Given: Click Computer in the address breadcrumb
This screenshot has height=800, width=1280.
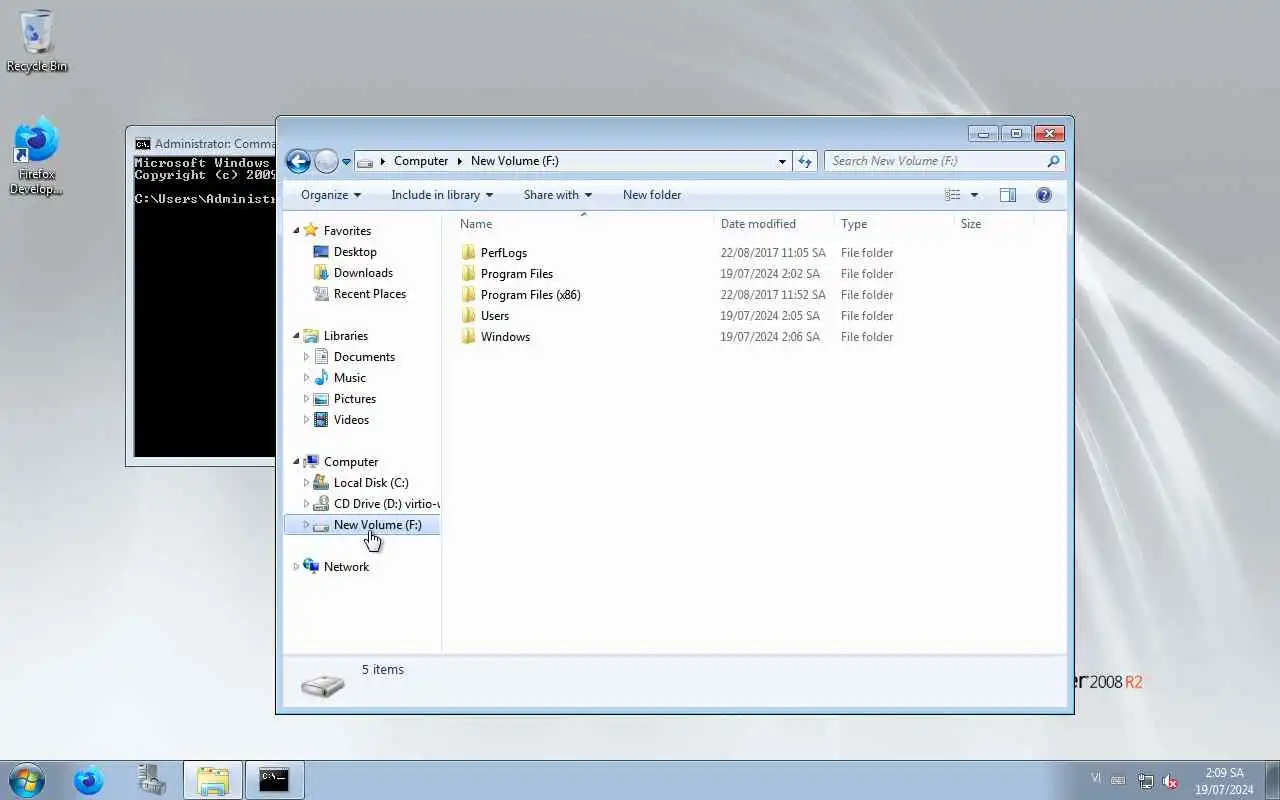Looking at the screenshot, I should coord(421,161).
